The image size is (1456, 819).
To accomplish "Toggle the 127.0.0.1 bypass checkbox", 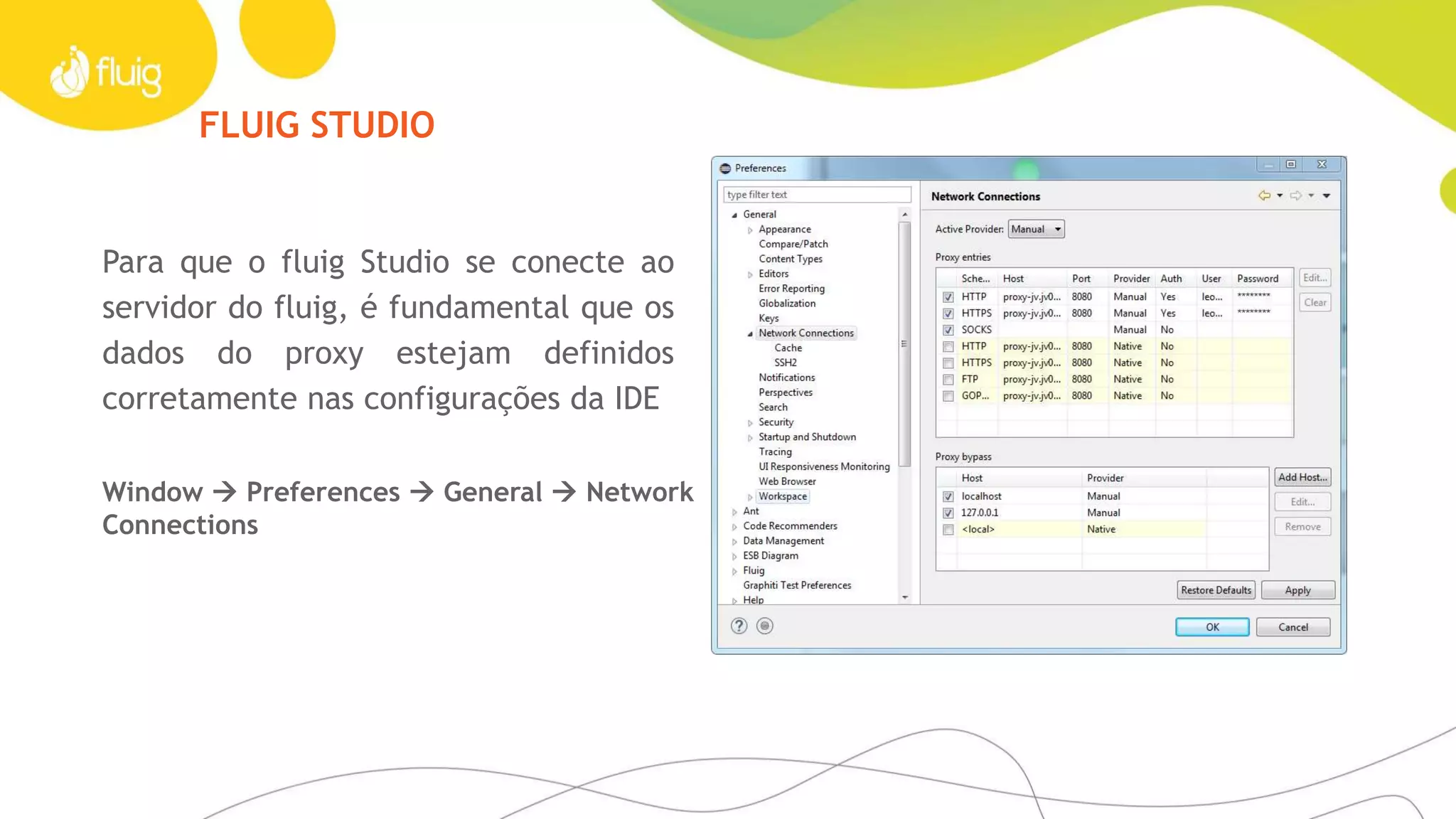I will pyautogui.click(x=948, y=513).
